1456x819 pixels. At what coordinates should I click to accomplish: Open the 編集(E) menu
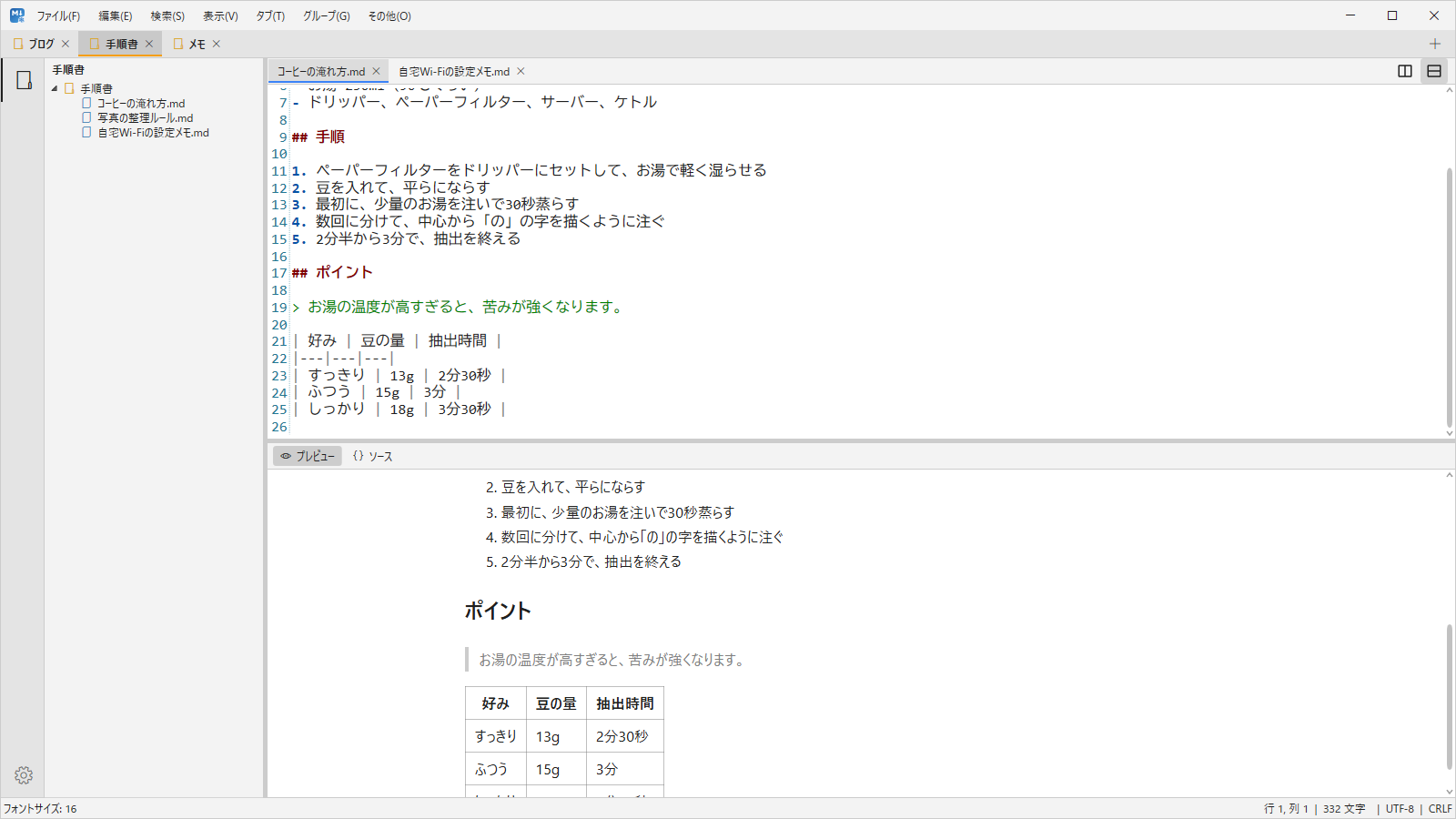coord(116,16)
